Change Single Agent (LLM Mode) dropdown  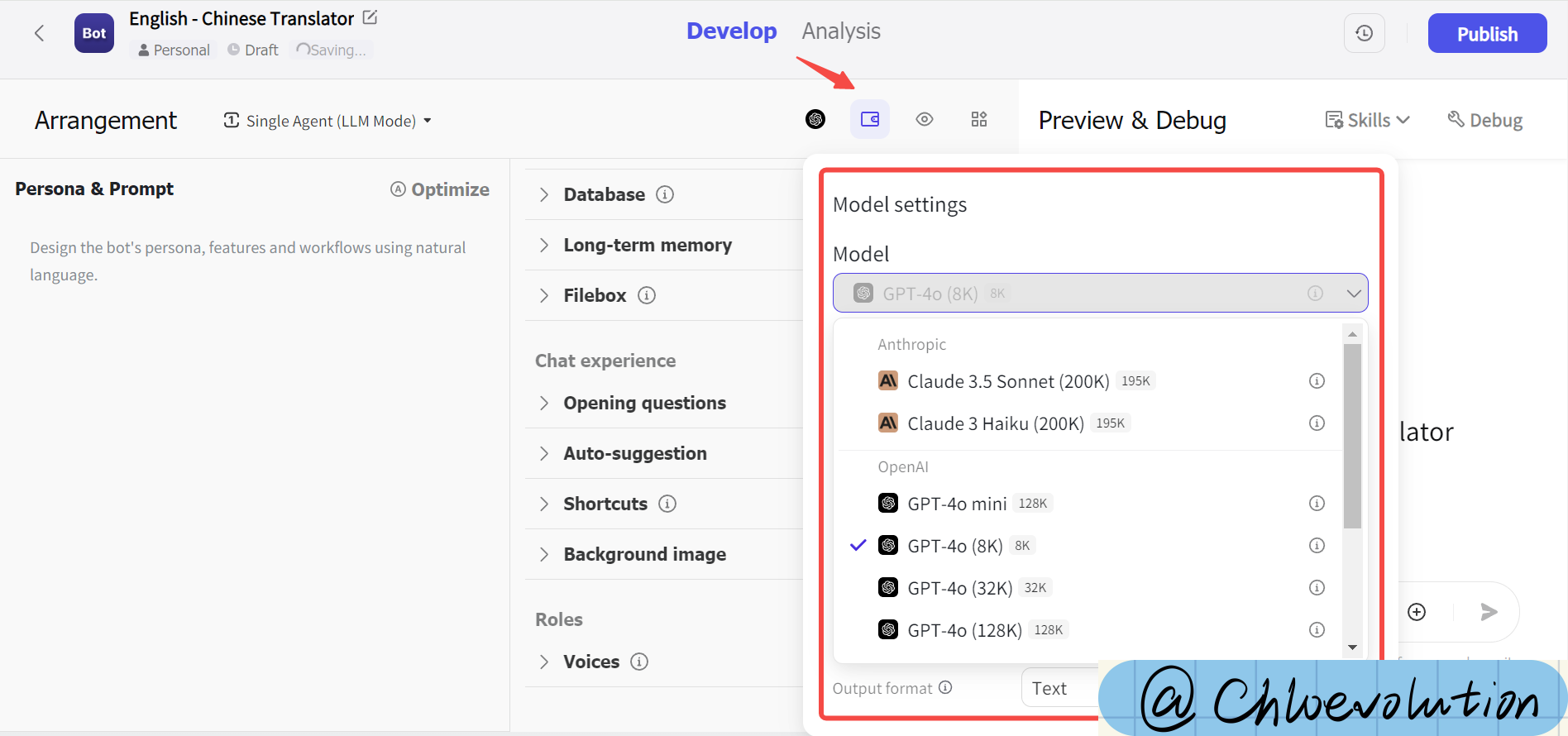(327, 121)
